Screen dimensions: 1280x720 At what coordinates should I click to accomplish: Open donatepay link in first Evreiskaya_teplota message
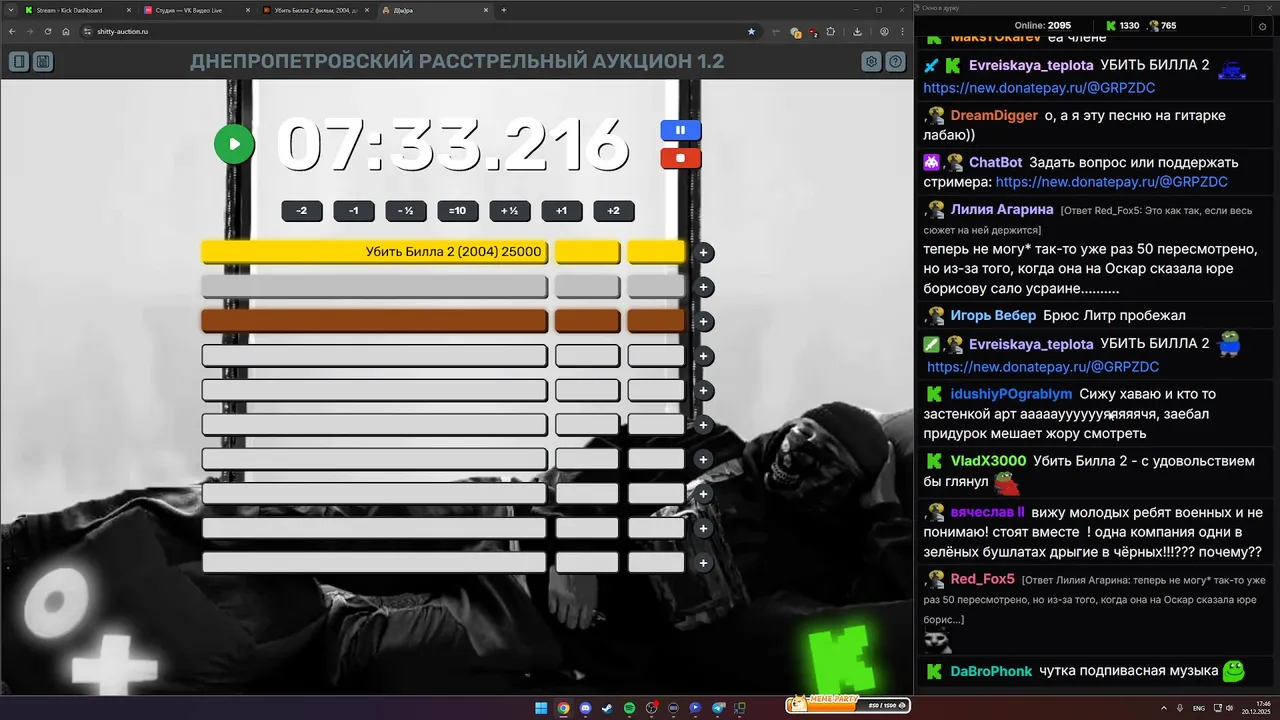[1039, 88]
